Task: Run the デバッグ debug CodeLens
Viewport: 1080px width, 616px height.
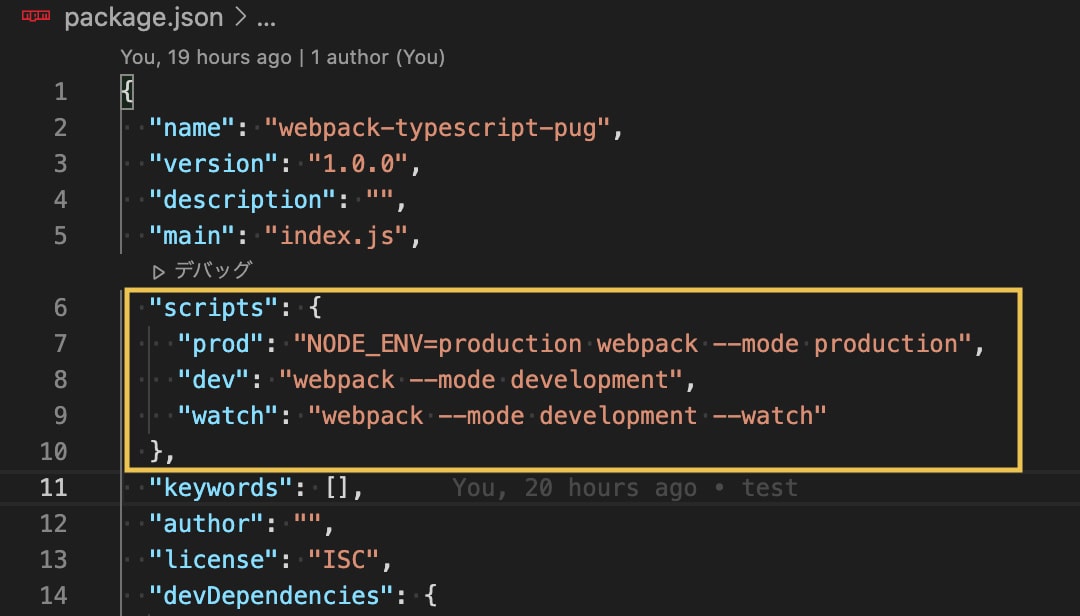Action: [213, 270]
